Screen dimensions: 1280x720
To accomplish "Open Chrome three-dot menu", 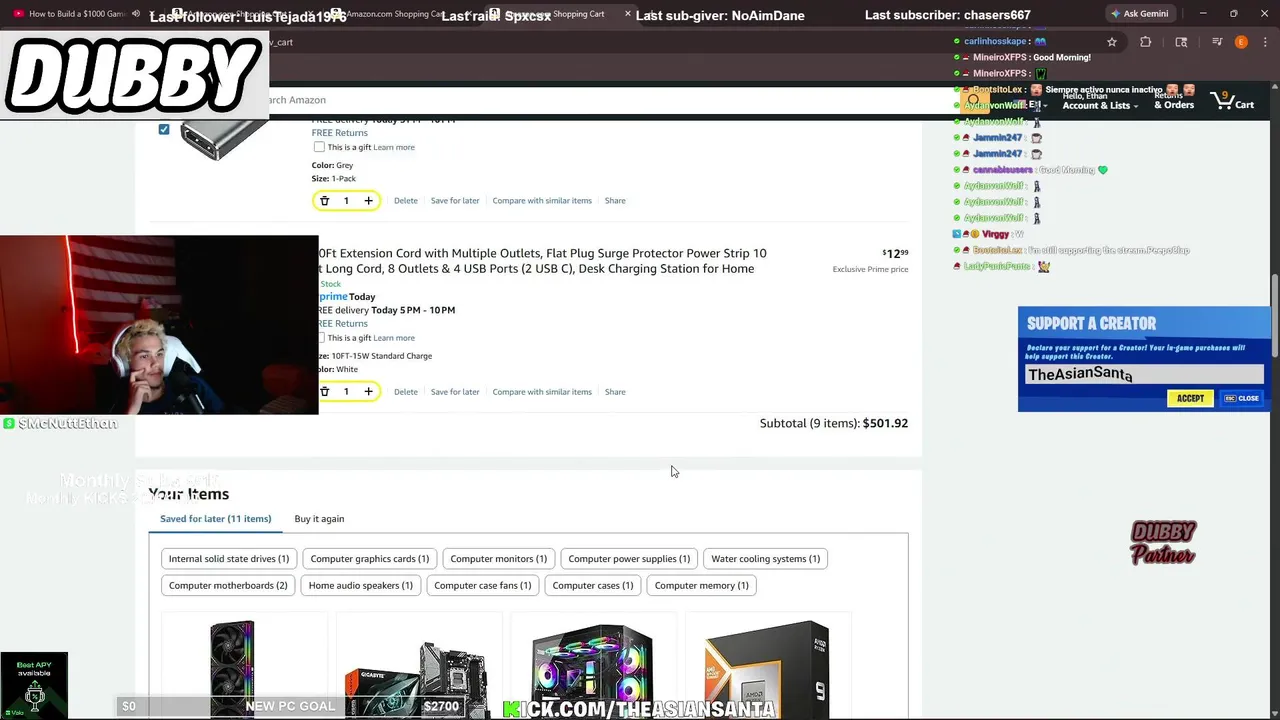I will [1265, 42].
